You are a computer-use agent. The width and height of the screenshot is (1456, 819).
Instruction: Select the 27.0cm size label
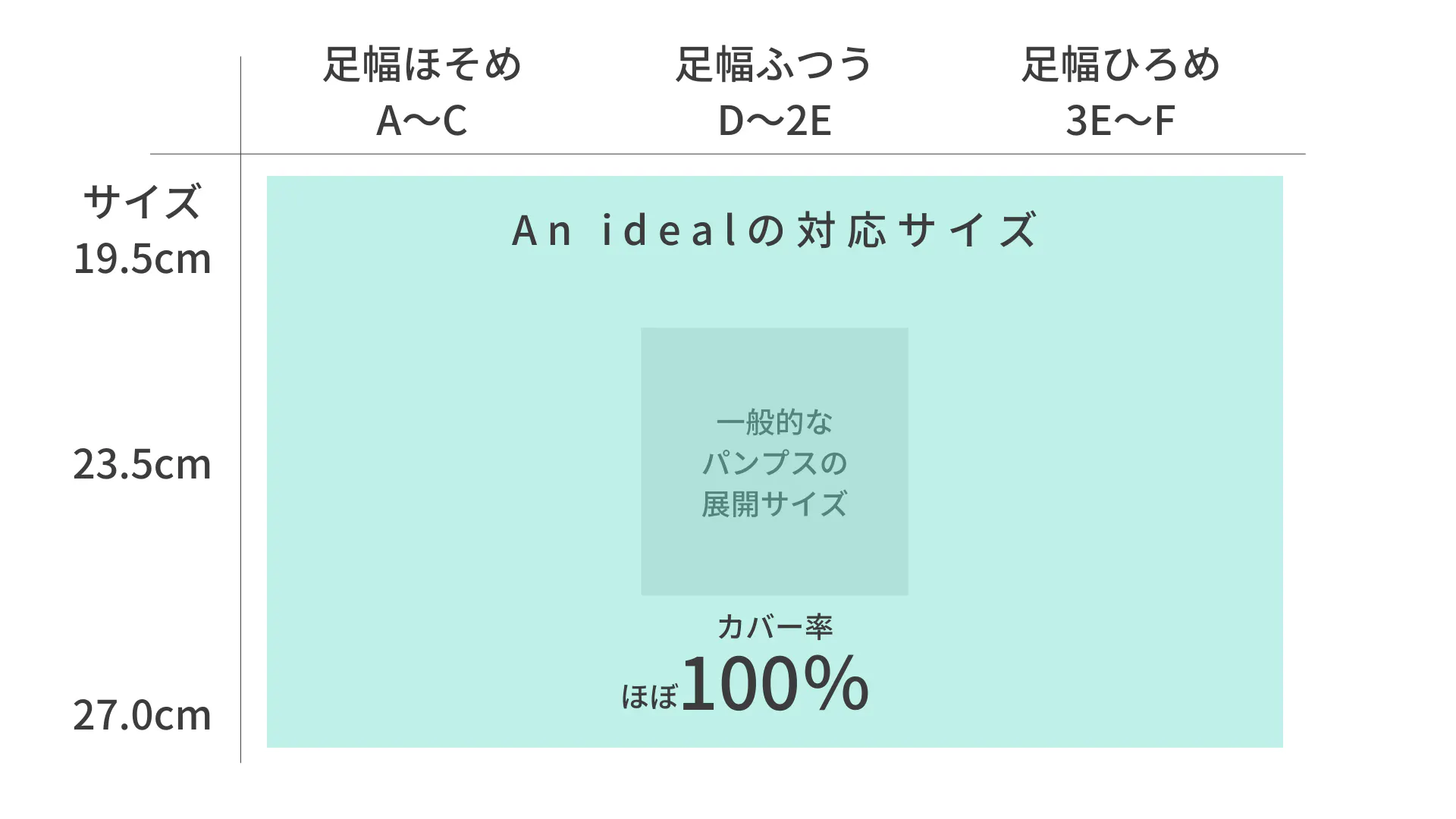tap(142, 715)
